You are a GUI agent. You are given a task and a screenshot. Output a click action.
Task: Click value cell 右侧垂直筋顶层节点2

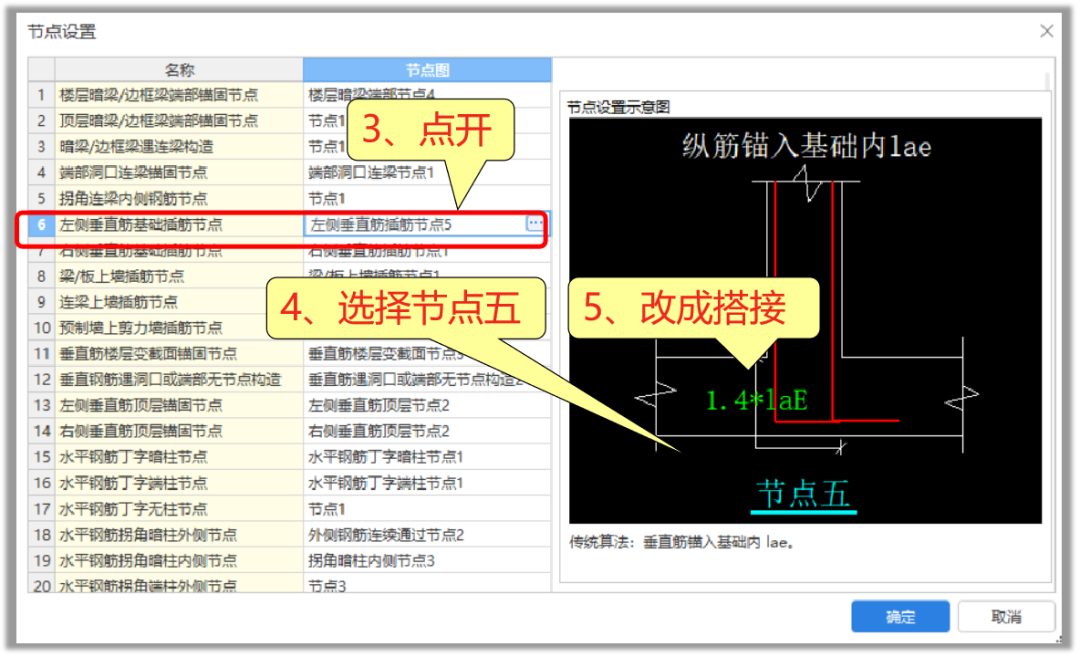(427, 431)
